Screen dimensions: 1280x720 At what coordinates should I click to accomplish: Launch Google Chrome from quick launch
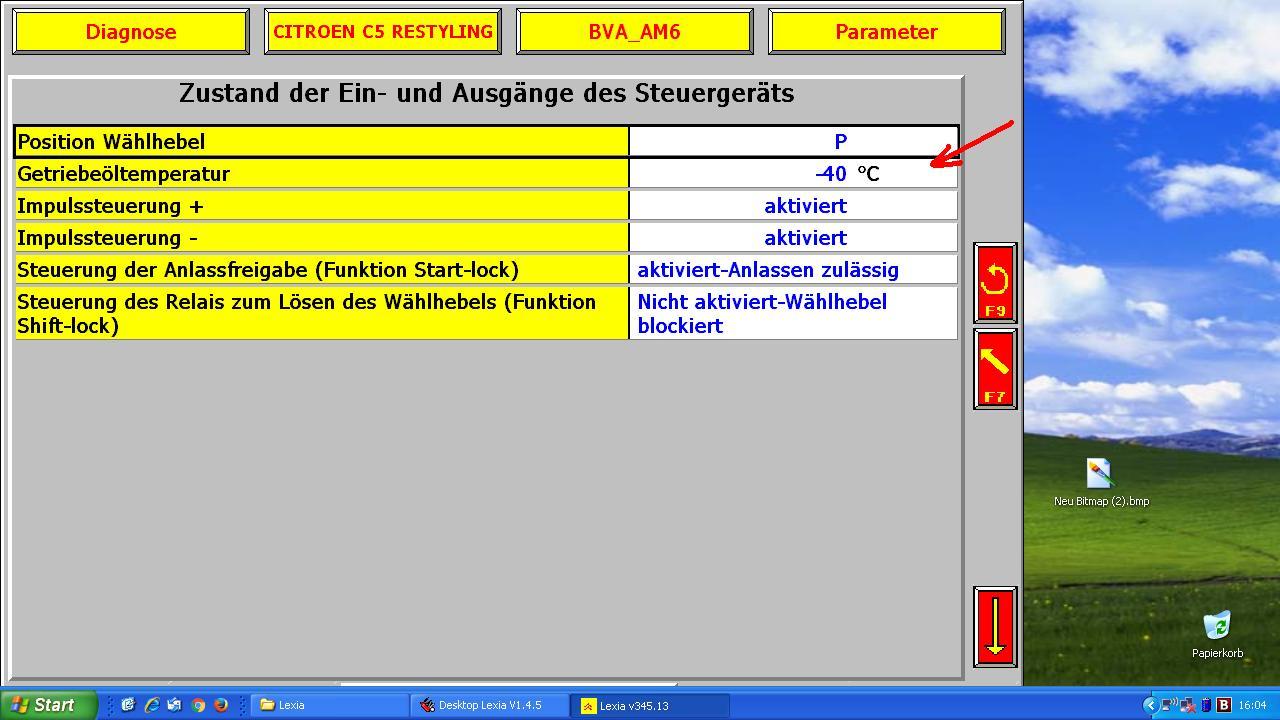pyautogui.click(x=198, y=705)
